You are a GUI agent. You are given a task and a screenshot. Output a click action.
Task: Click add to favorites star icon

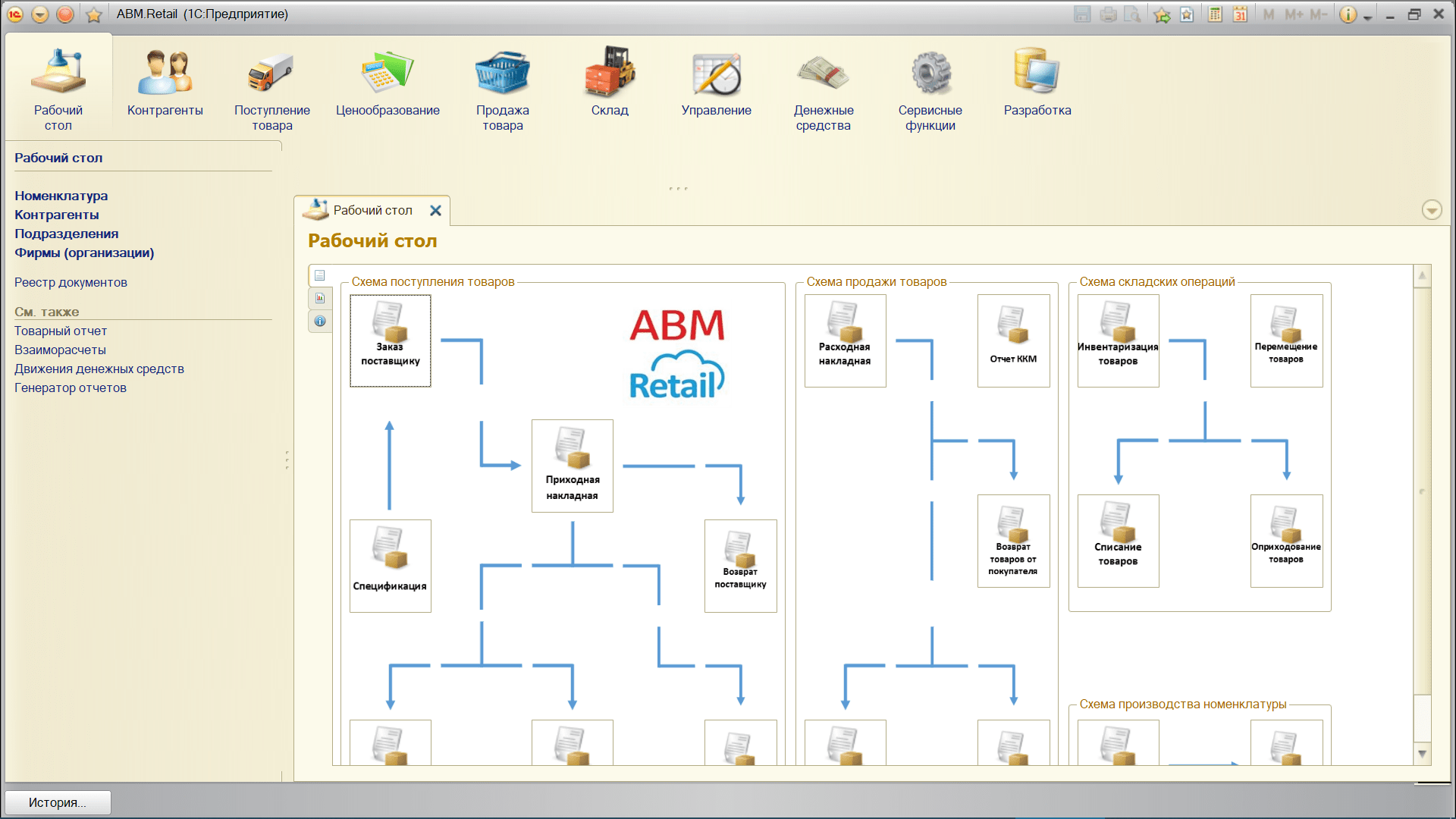(x=1162, y=14)
